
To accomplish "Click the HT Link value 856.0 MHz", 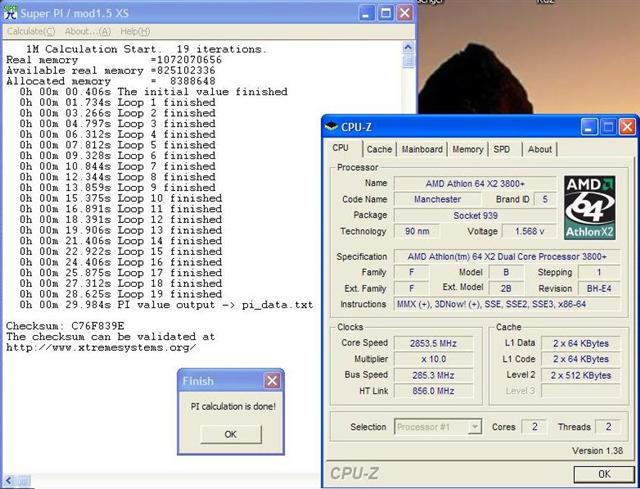I will [433, 391].
